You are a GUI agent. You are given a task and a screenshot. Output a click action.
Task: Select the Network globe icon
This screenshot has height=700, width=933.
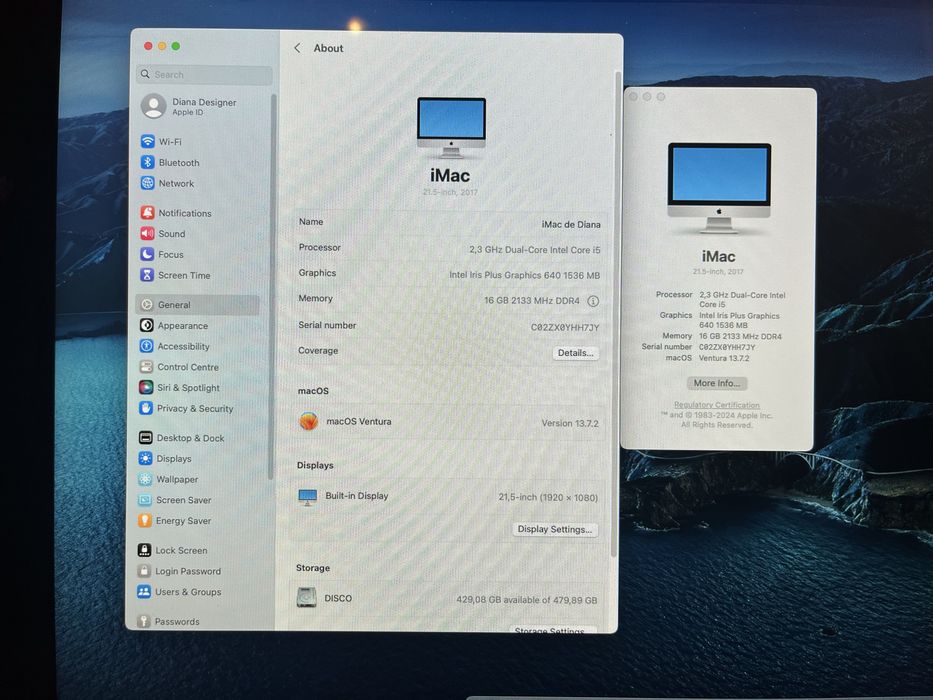pyautogui.click(x=148, y=183)
